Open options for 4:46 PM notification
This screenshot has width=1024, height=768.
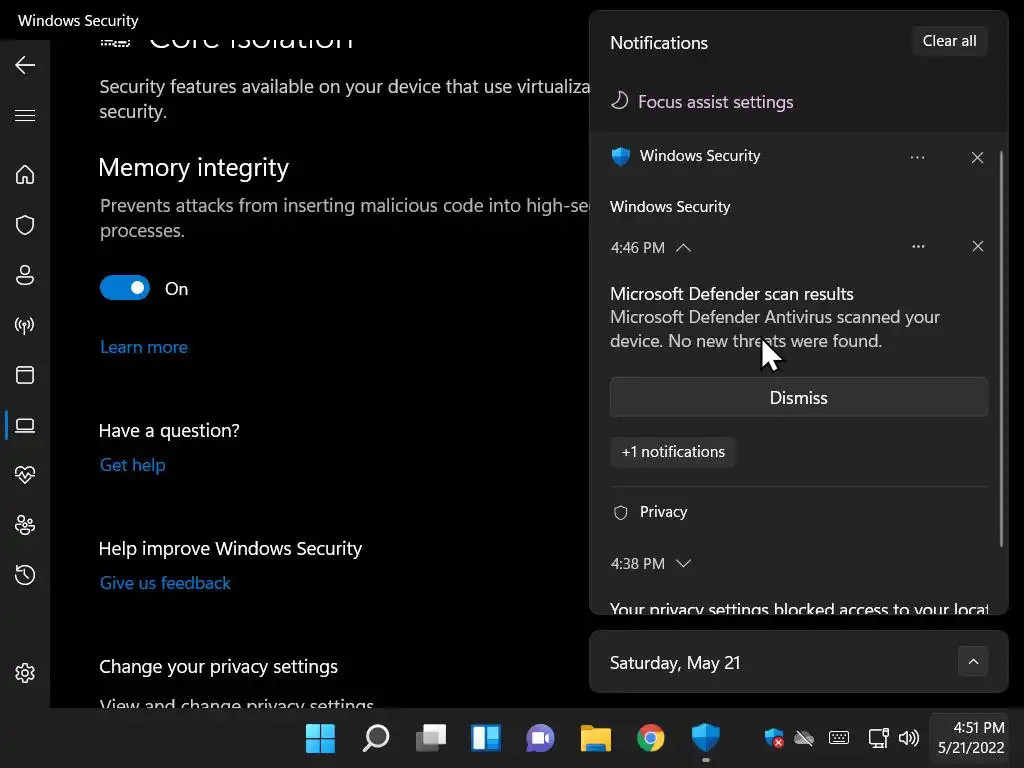(918, 246)
